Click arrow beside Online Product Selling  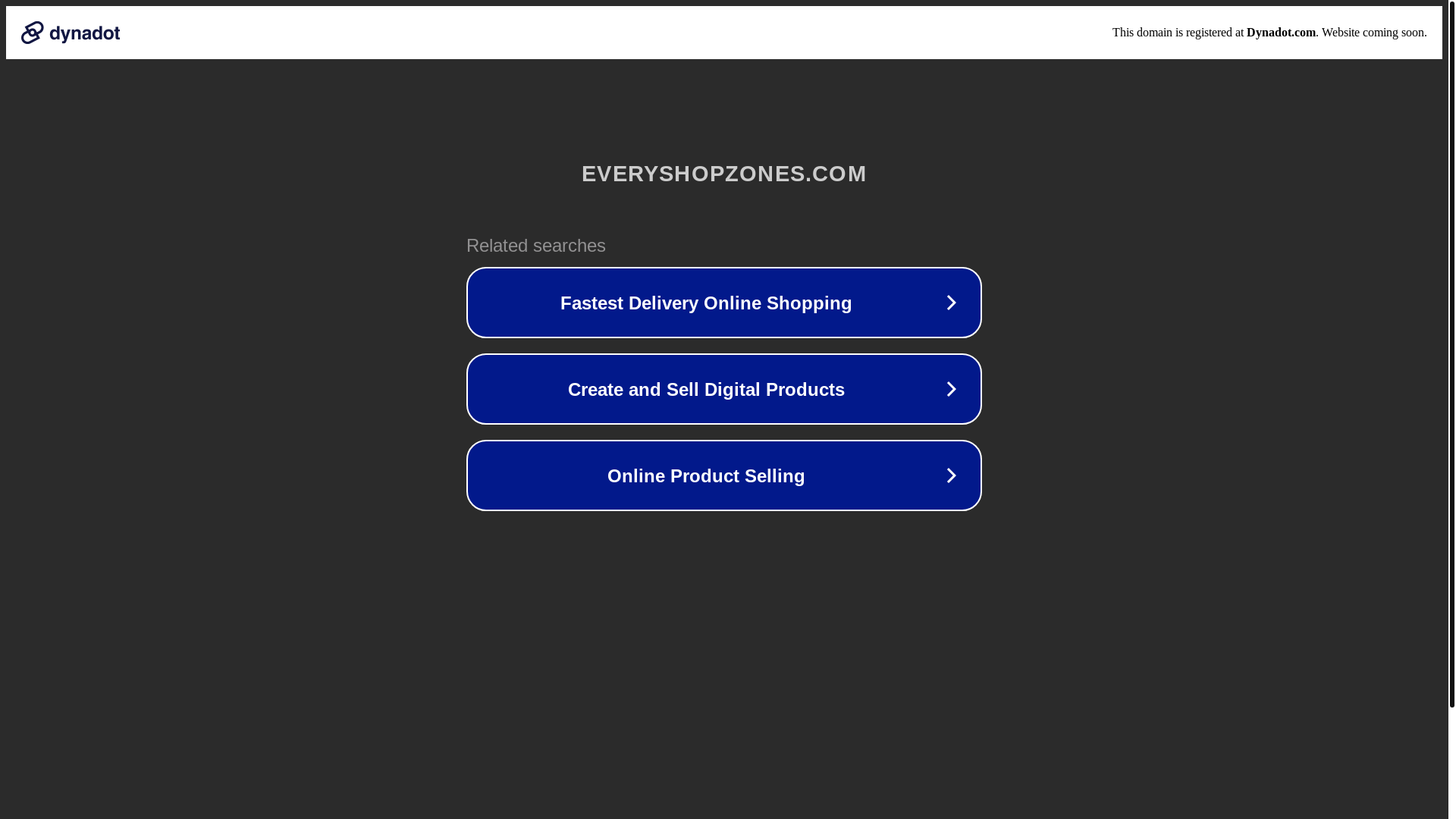[951, 475]
